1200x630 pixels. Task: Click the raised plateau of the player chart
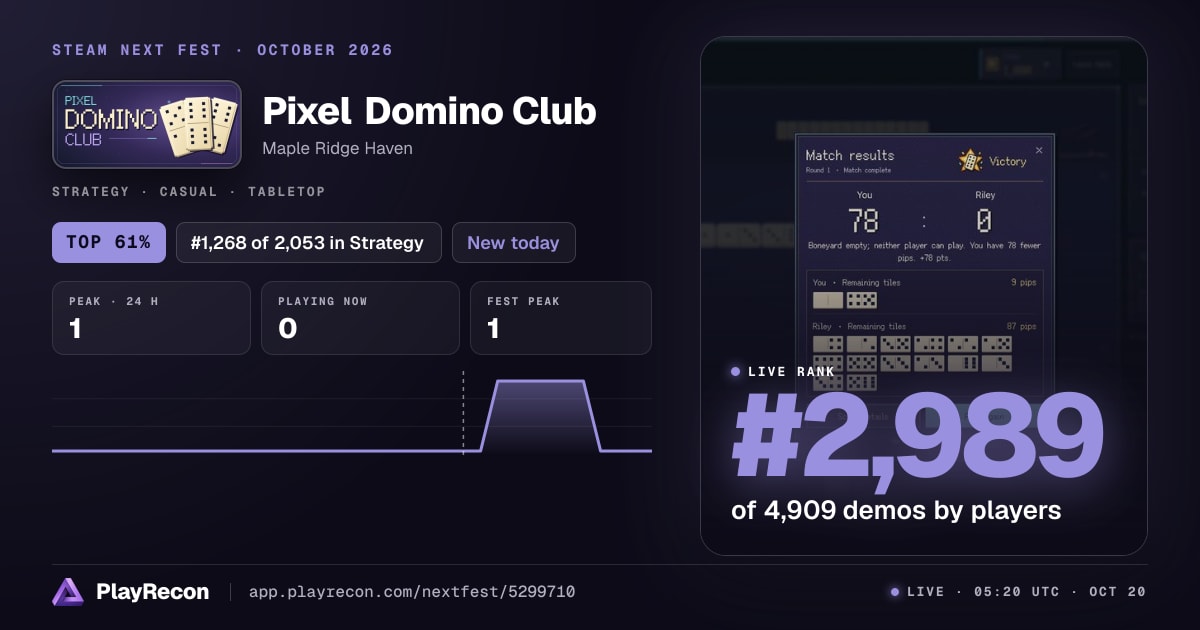541,381
